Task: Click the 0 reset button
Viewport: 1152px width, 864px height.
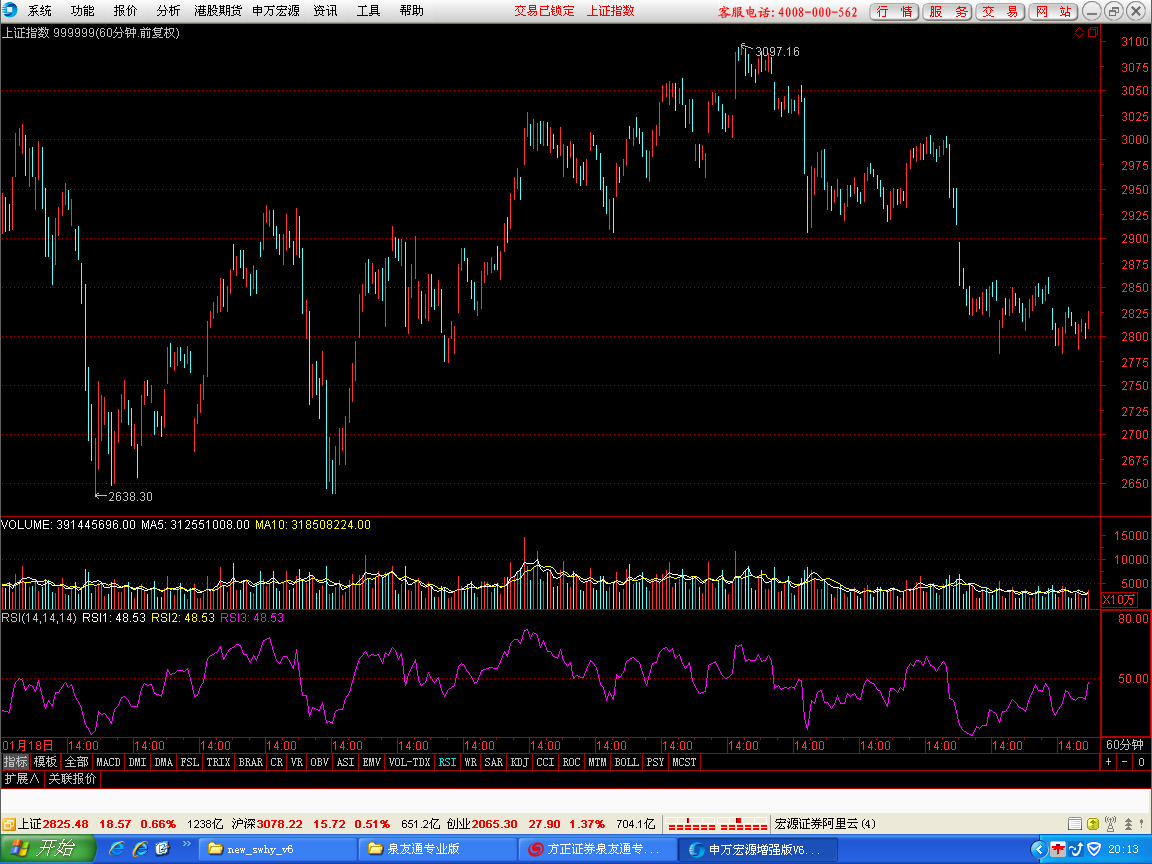Action: click(1141, 762)
